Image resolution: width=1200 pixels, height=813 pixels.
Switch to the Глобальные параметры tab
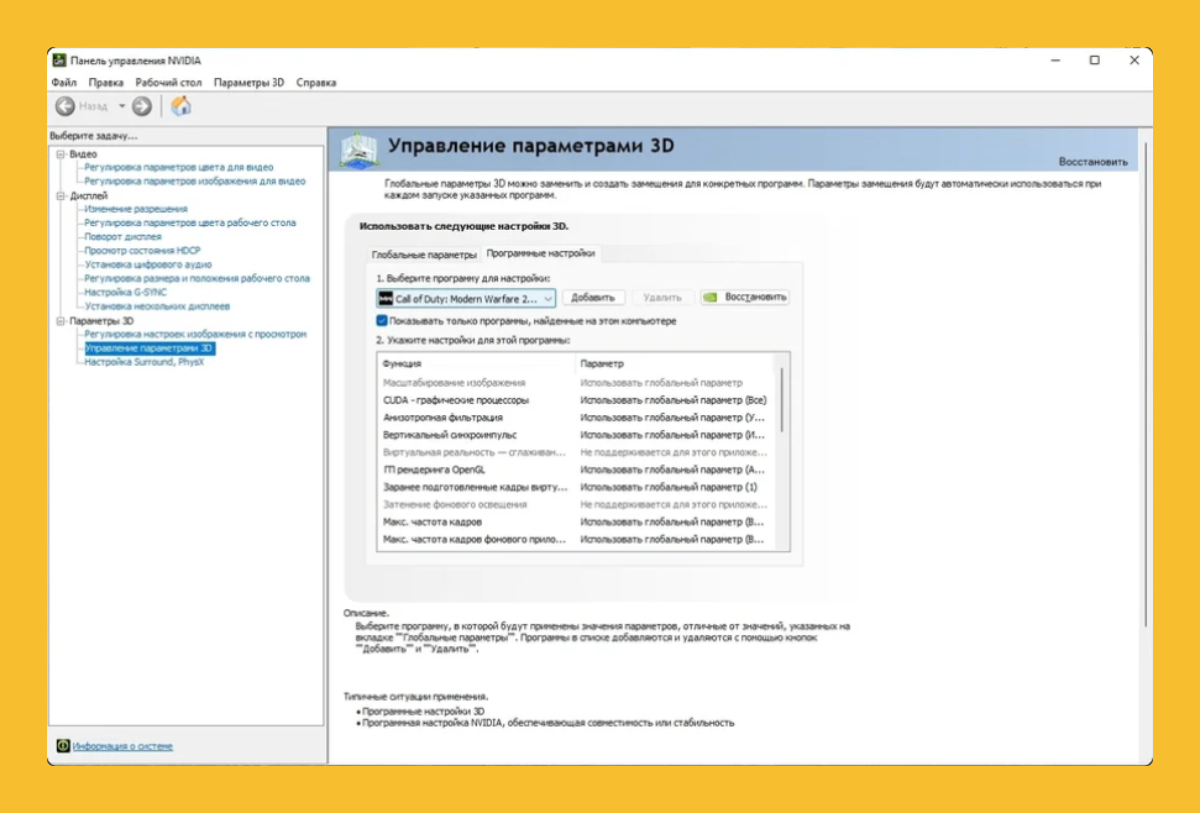click(424, 254)
